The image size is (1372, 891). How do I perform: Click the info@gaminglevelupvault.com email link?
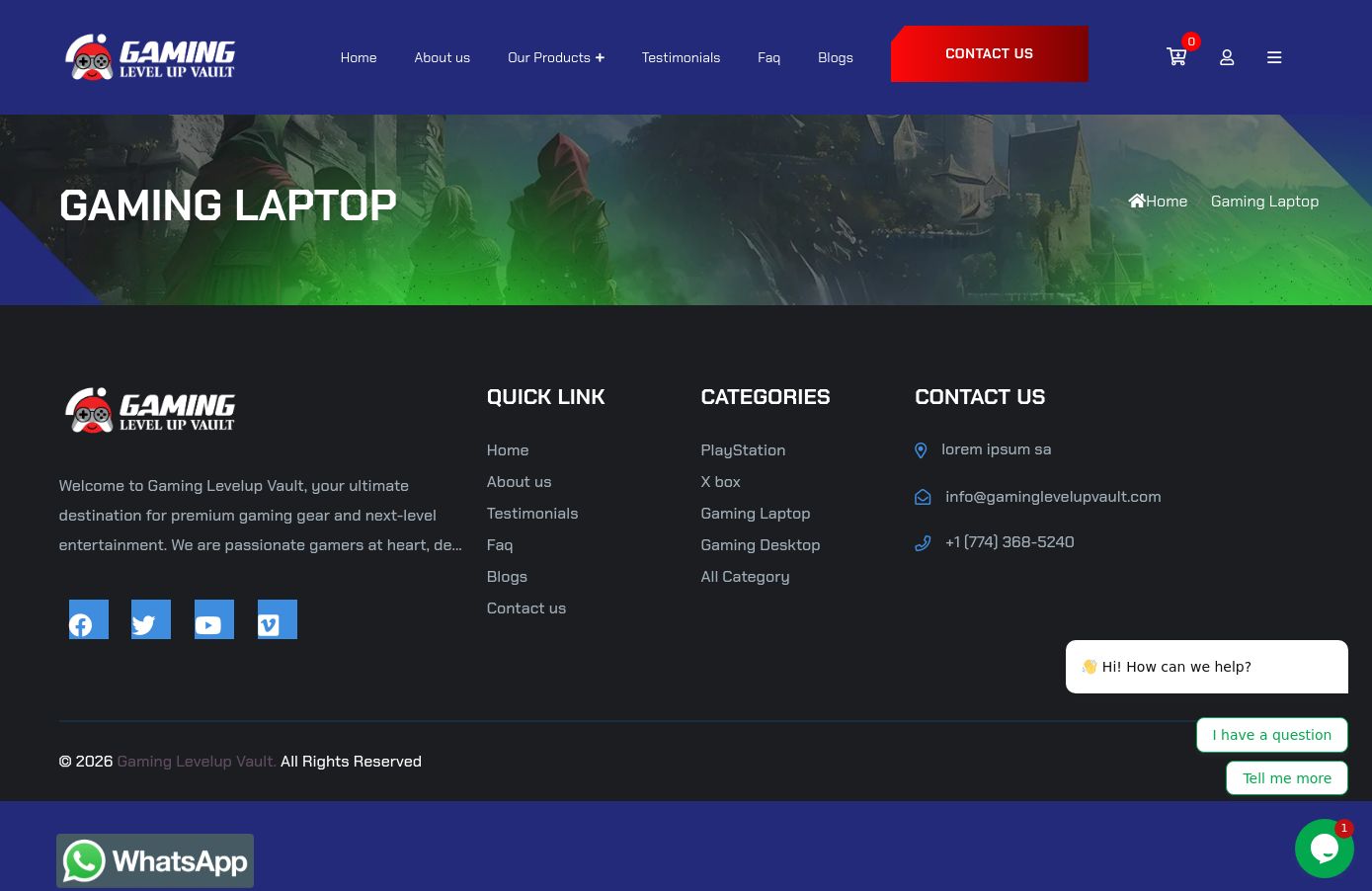click(1052, 497)
